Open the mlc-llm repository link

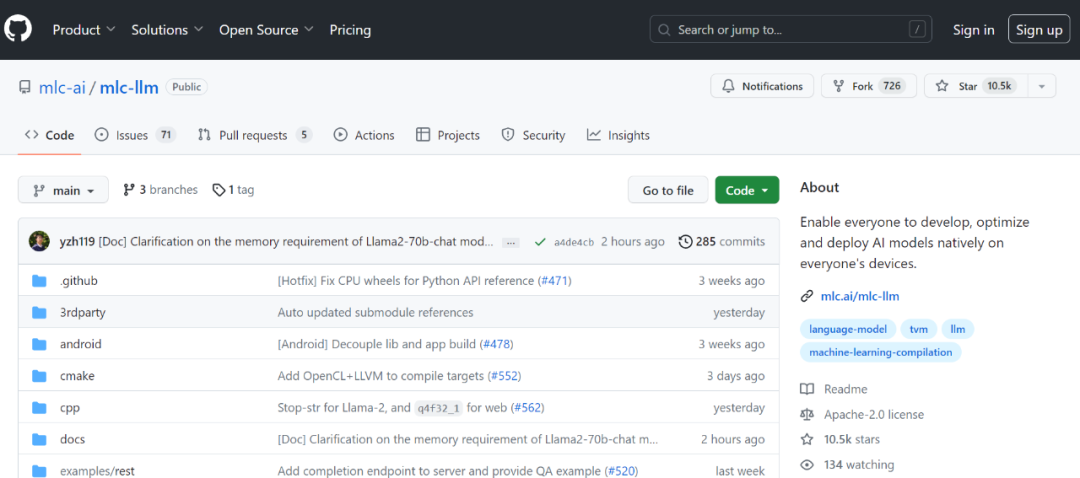(x=129, y=87)
